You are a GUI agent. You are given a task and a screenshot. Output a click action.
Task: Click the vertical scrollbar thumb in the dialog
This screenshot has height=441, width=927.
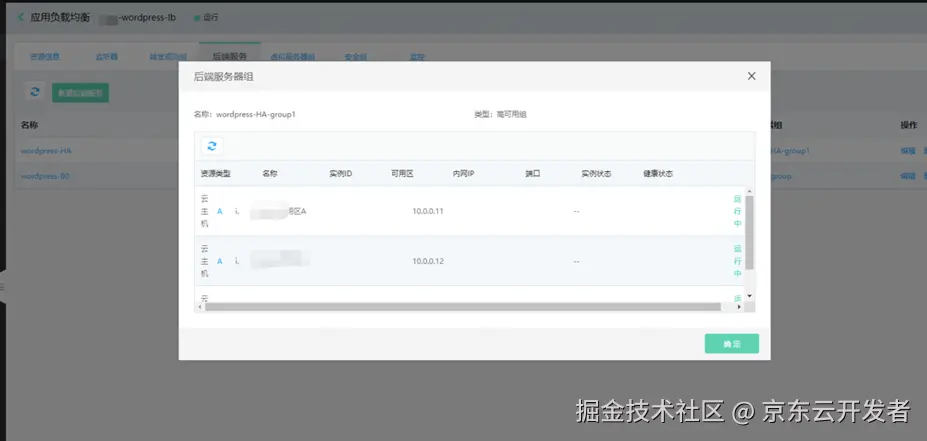pos(749,232)
